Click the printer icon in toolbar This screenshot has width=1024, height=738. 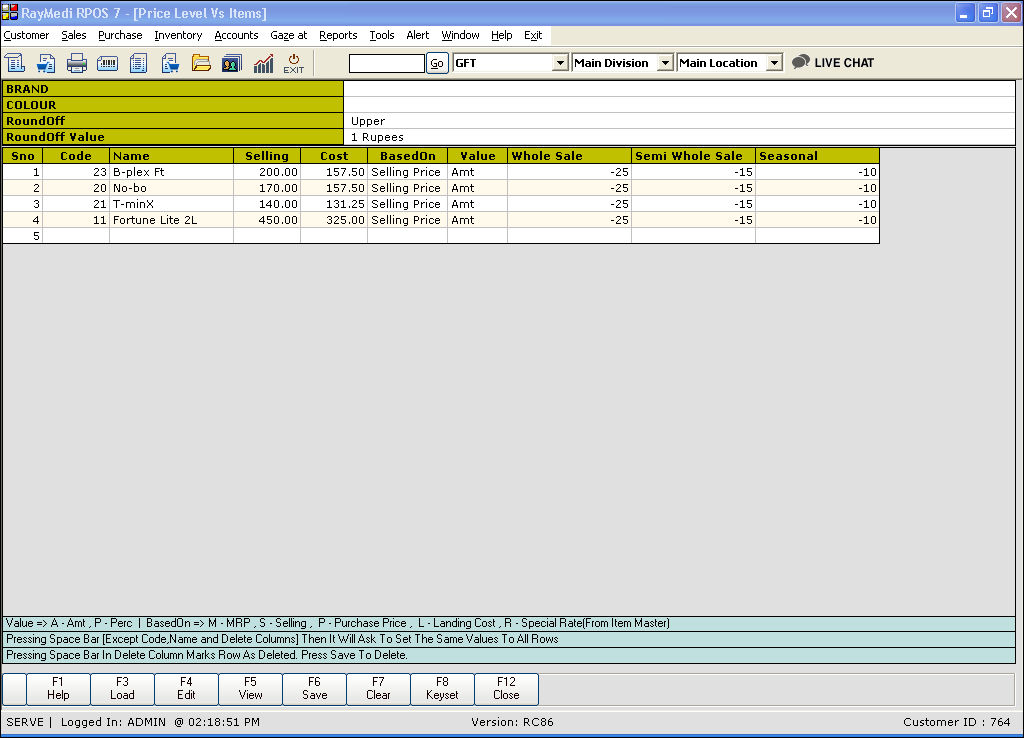pyautogui.click(x=77, y=63)
